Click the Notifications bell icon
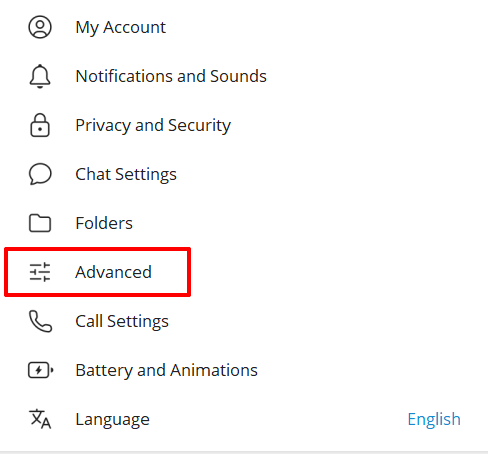Image resolution: width=488 pixels, height=454 pixels. point(40,76)
